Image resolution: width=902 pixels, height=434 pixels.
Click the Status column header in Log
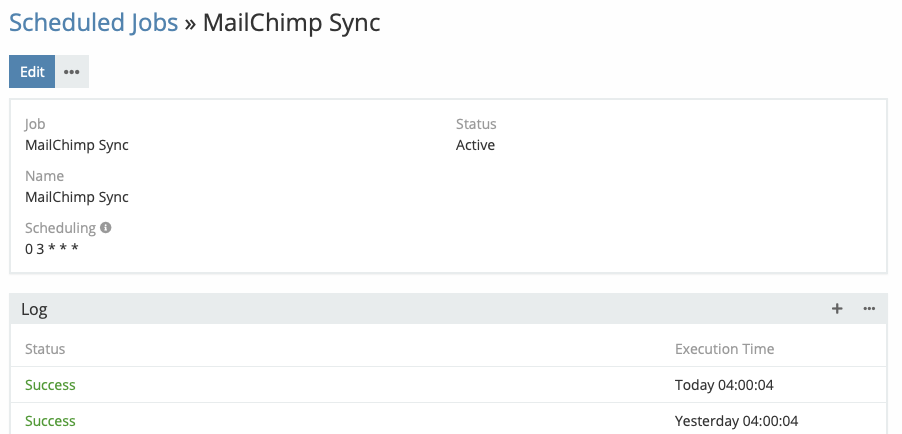pos(45,349)
